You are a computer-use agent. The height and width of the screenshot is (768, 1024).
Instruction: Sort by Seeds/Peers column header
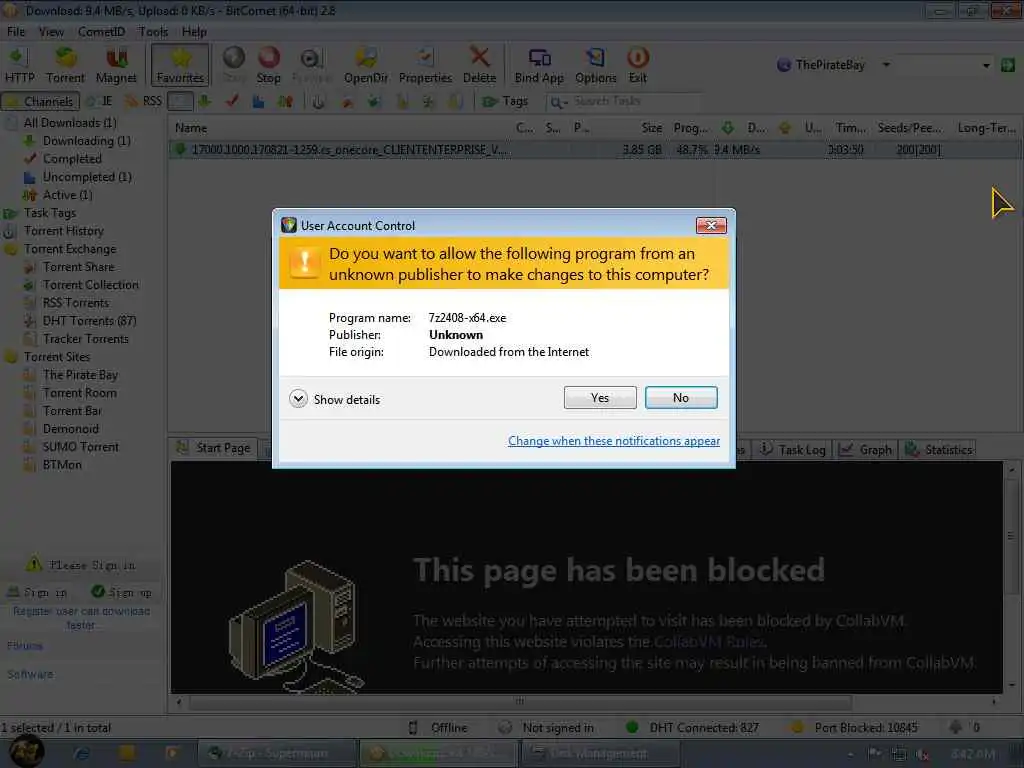pos(909,128)
